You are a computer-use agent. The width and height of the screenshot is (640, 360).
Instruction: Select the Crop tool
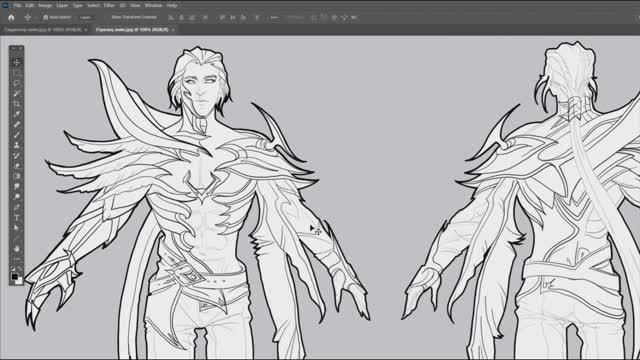point(16,104)
